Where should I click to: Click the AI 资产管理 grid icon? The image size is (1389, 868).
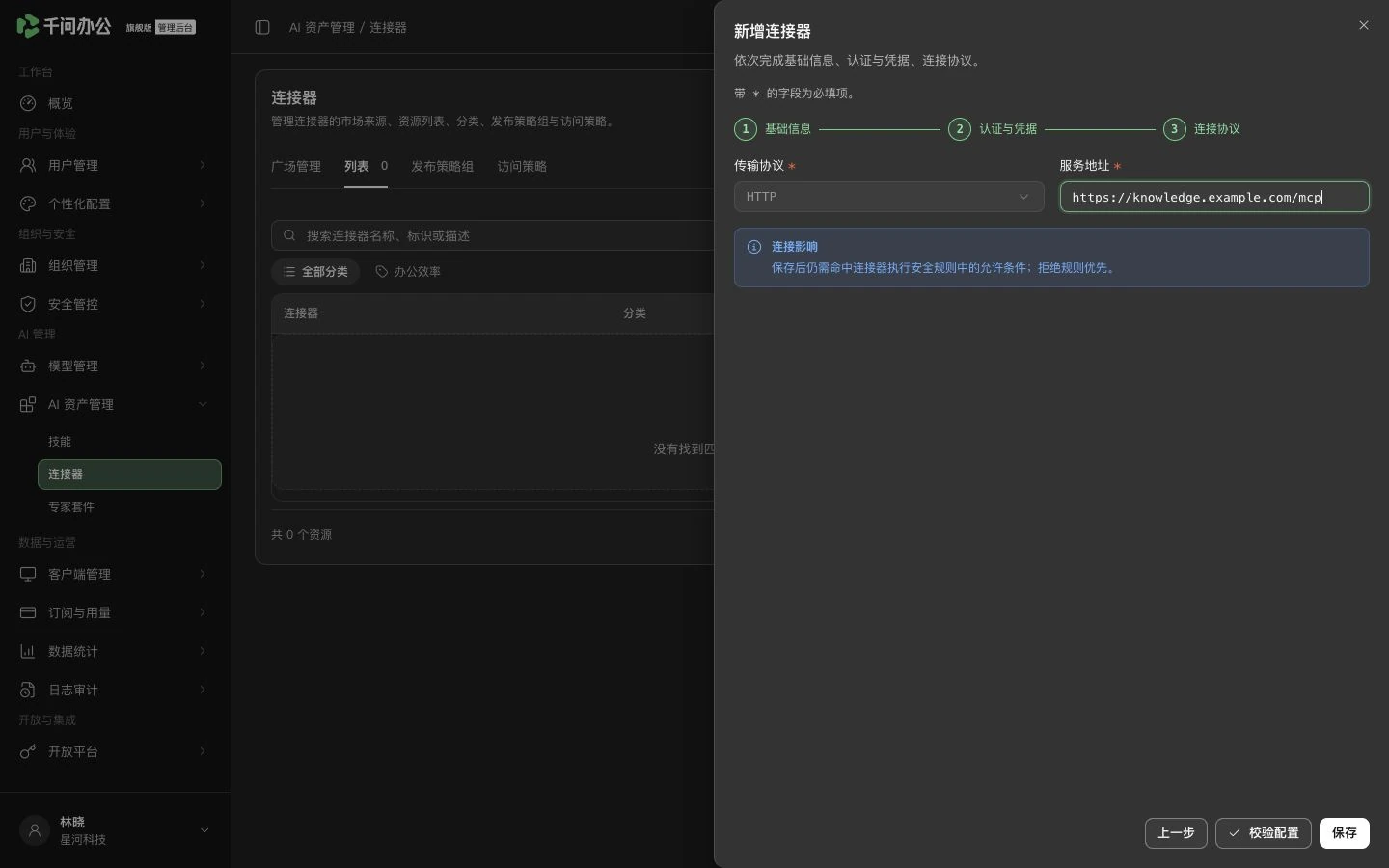28,404
